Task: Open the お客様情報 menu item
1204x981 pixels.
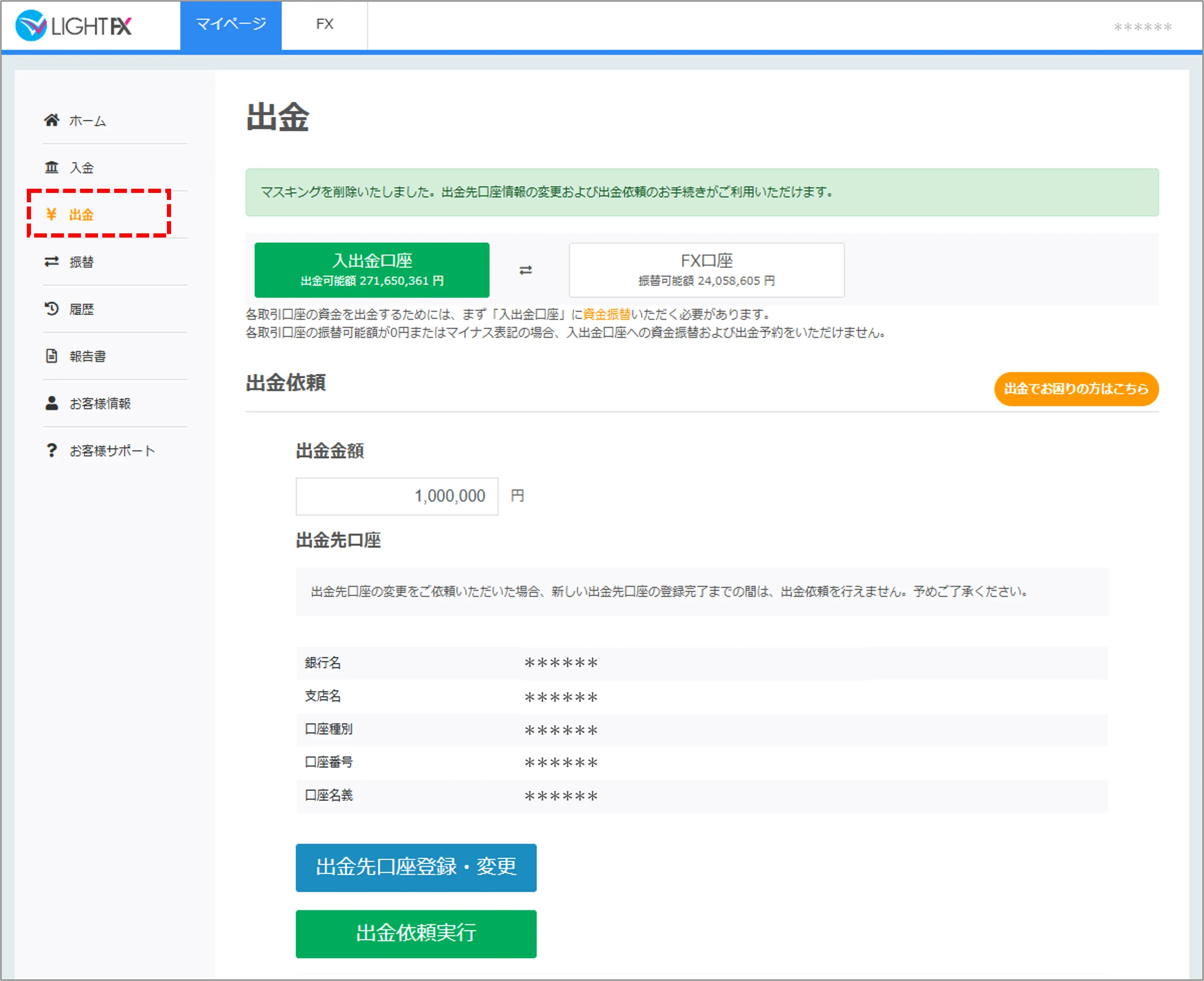Action: (100, 404)
